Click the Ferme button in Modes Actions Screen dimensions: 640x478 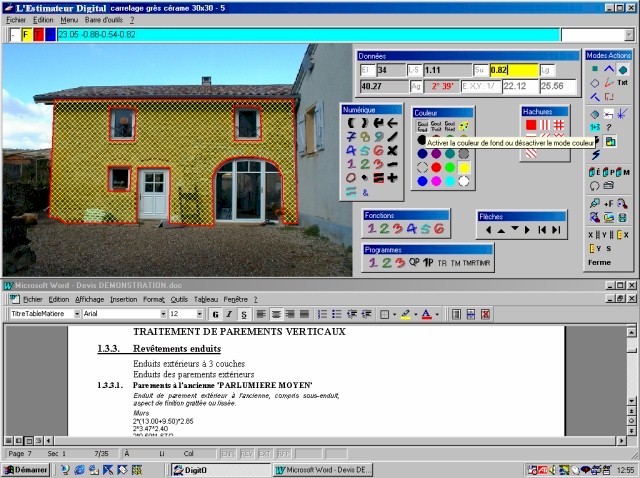click(x=599, y=262)
